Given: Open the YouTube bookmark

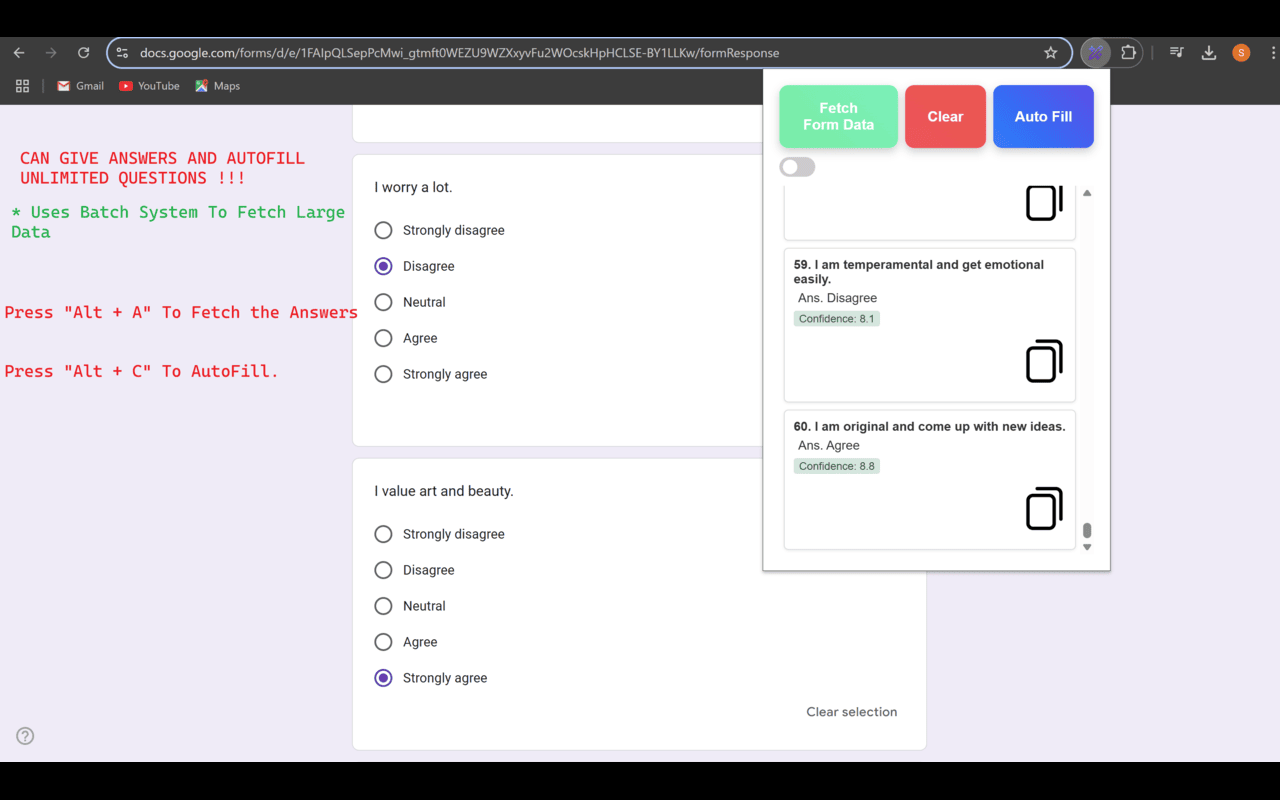Looking at the screenshot, I should 148,86.
